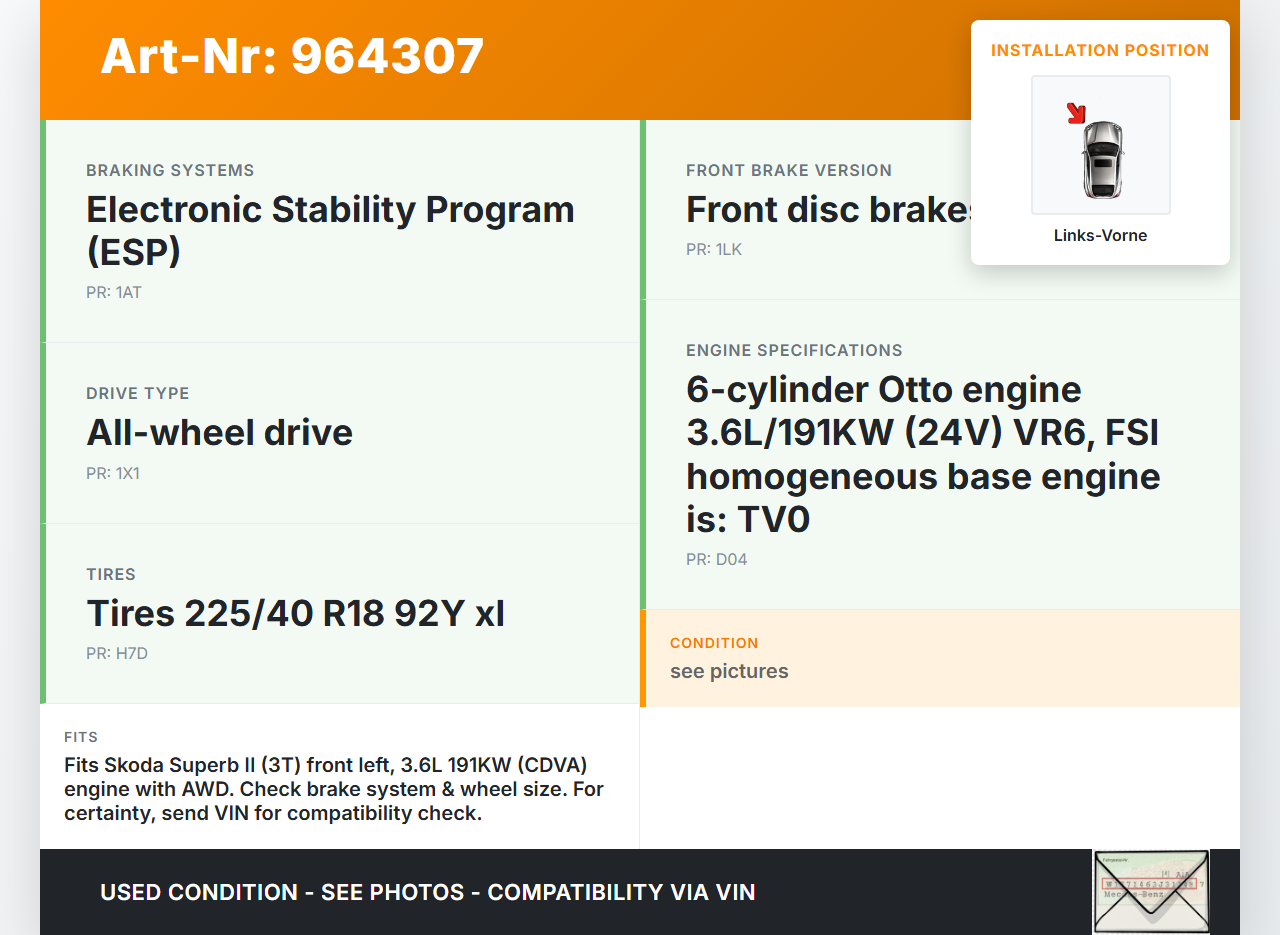This screenshot has width=1280, height=935.
Task: Click the INSTALLATION POSITION label
Action: (1100, 50)
